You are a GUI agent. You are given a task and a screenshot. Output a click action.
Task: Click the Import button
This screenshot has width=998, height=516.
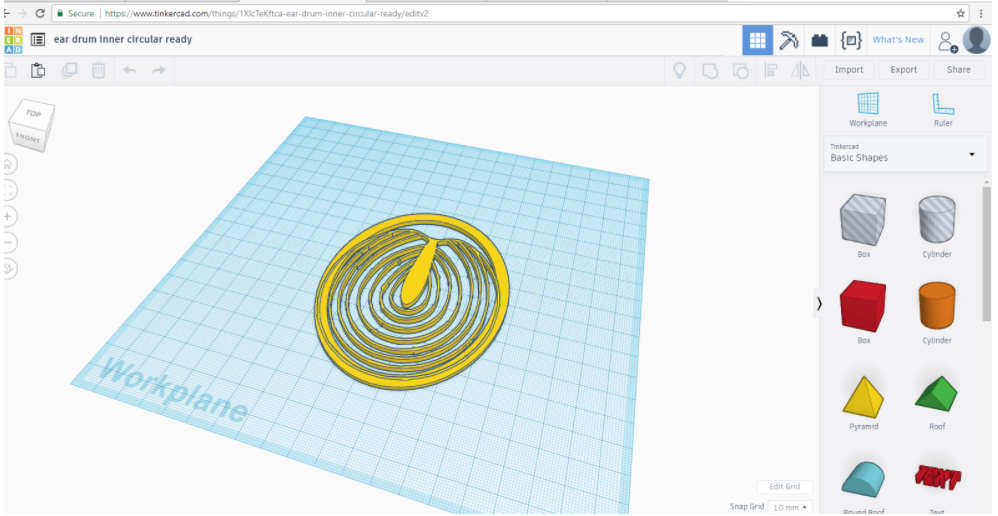[849, 70]
